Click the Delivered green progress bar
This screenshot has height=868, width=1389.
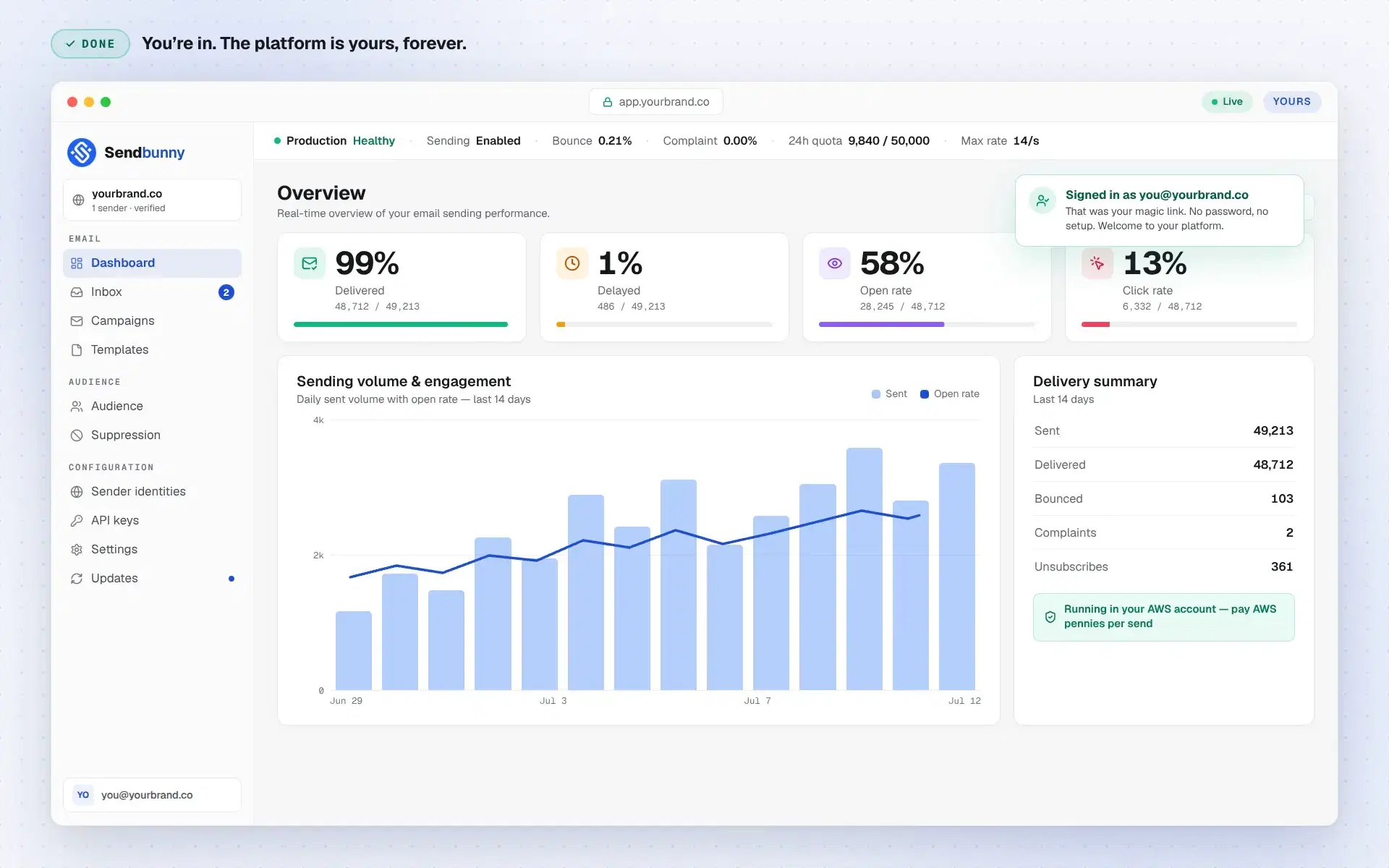click(401, 325)
